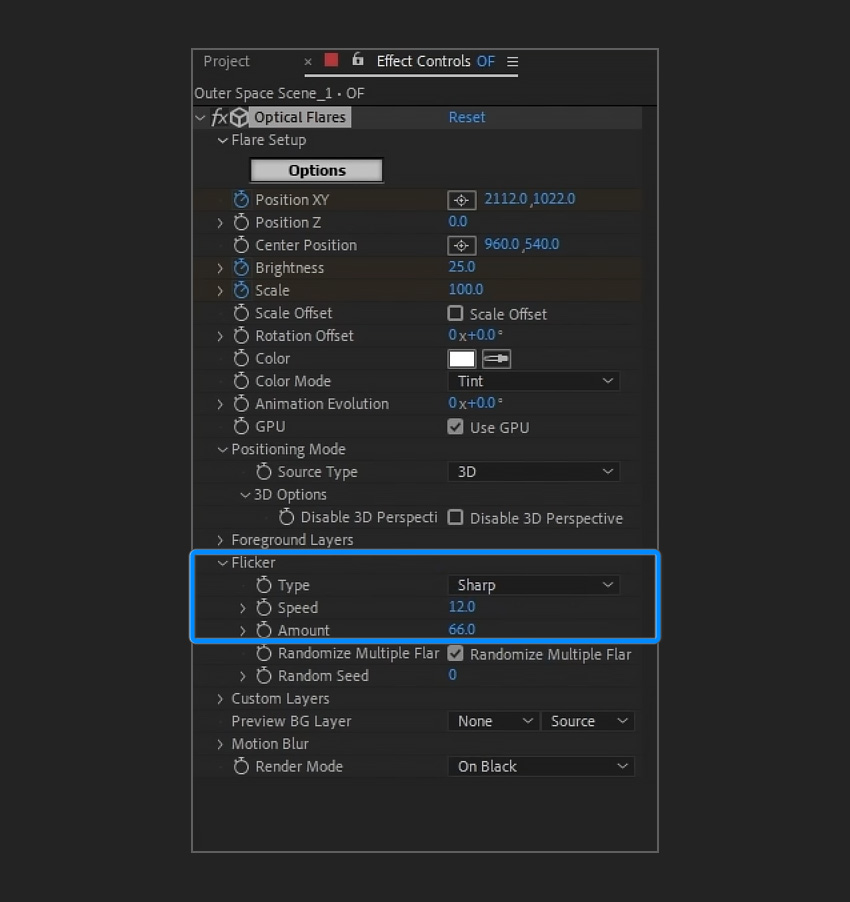
Task: Toggle the Optical Flares fx effect switch
Action: coord(219,118)
